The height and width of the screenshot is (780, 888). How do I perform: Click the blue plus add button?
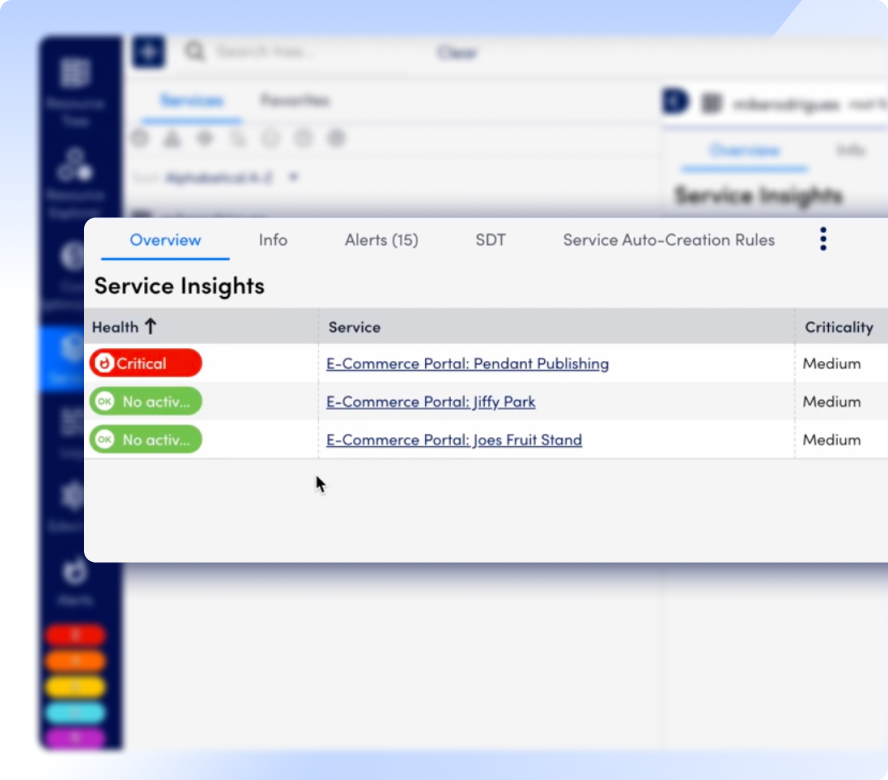tap(148, 52)
